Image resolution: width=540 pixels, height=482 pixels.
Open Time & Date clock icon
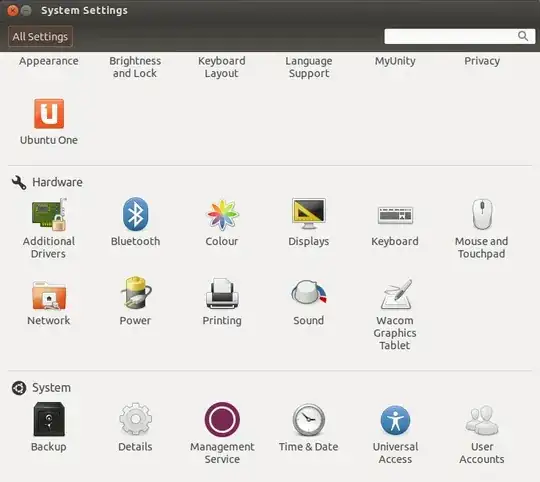click(x=309, y=420)
